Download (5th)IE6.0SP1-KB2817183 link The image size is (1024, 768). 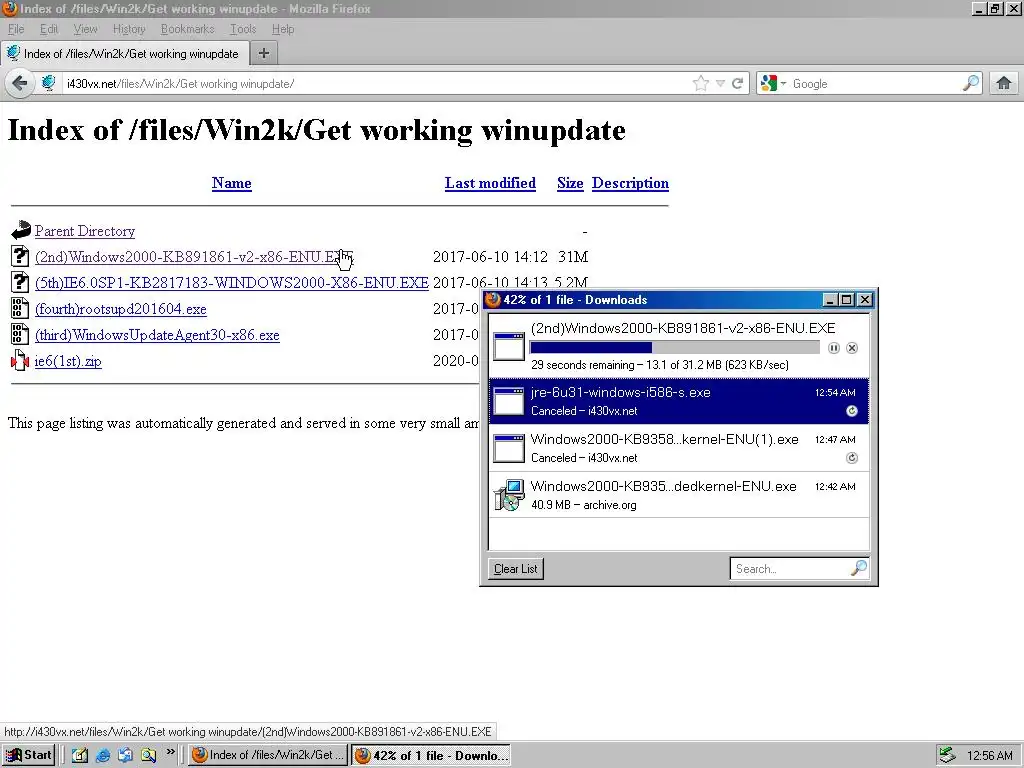232,283
